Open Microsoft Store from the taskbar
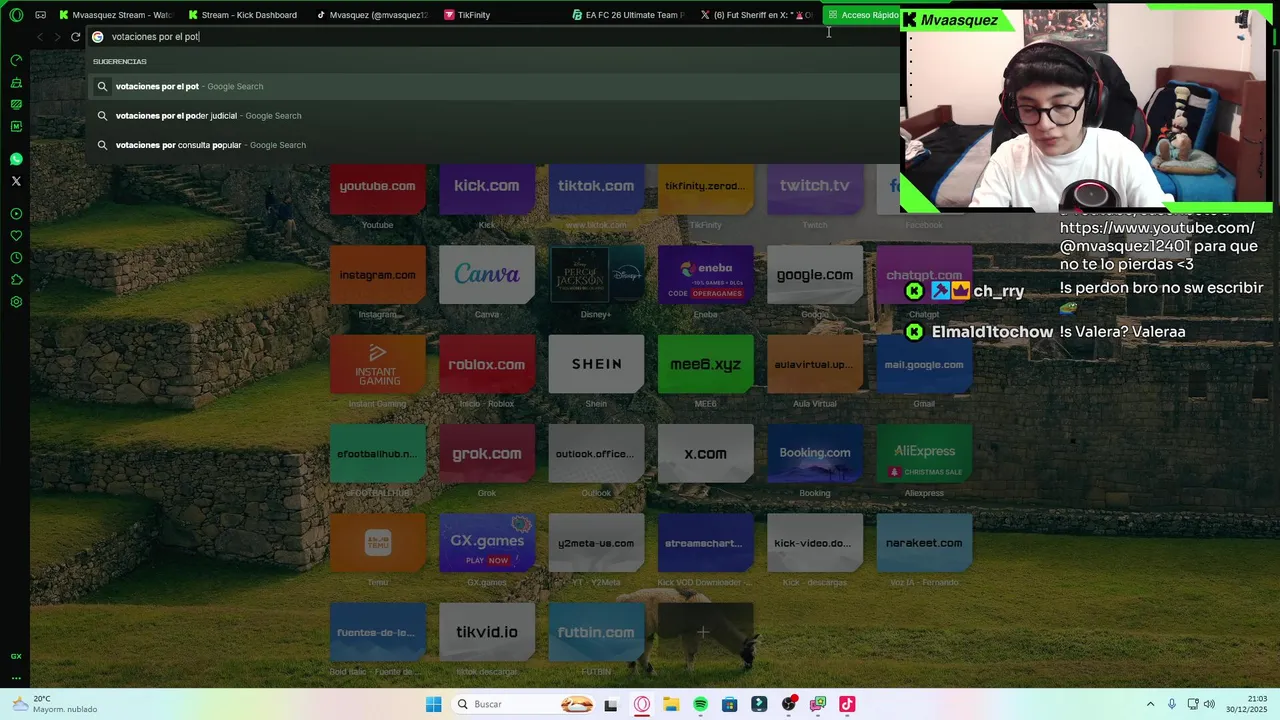1280x720 pixels. click(730, 704)
